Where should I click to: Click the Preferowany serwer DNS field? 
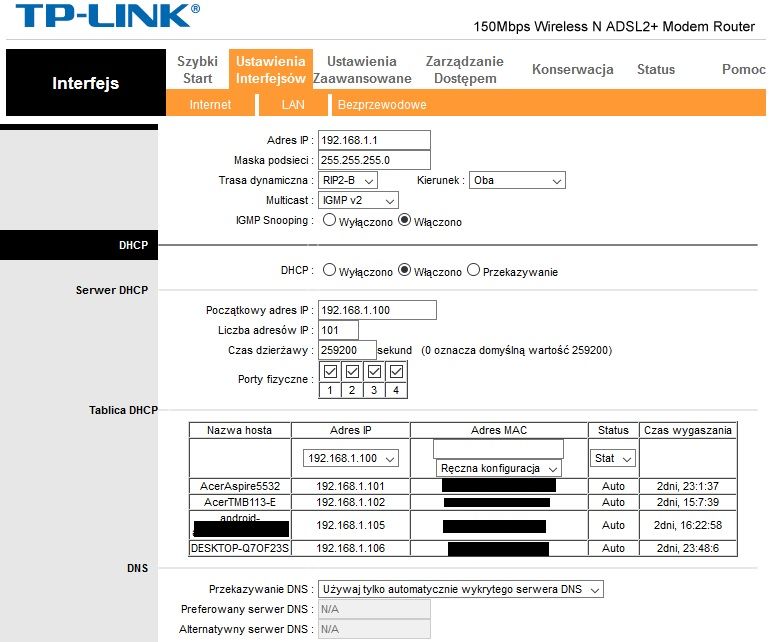coord(374,609)
